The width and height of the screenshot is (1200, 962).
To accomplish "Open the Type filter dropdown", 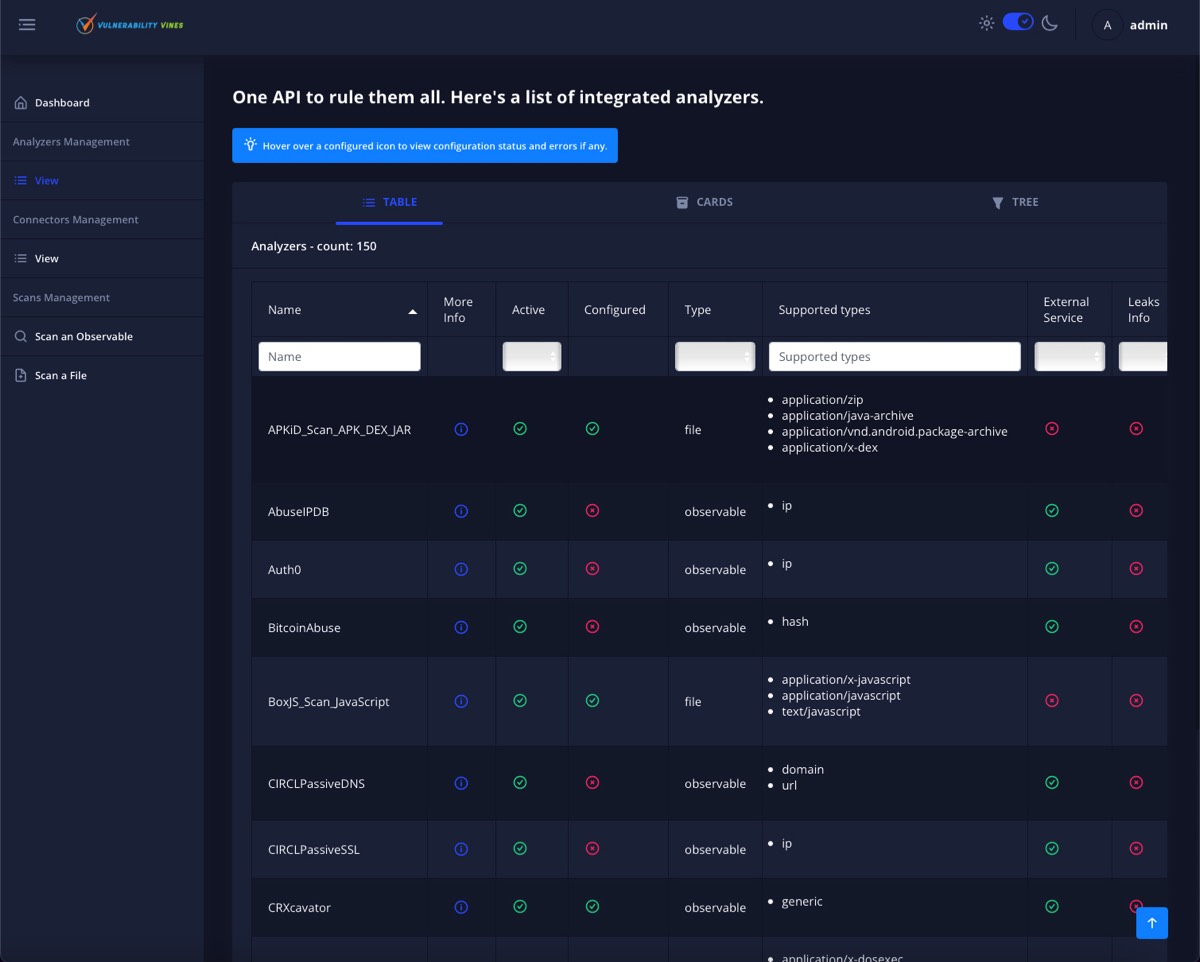I will 715,356.
